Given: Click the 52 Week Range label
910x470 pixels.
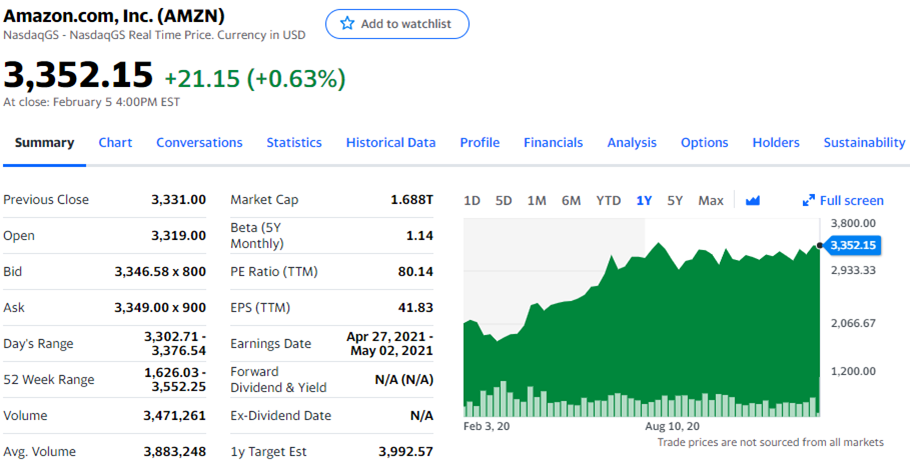Looking at the screenshot, I should (x=49, y=379).
